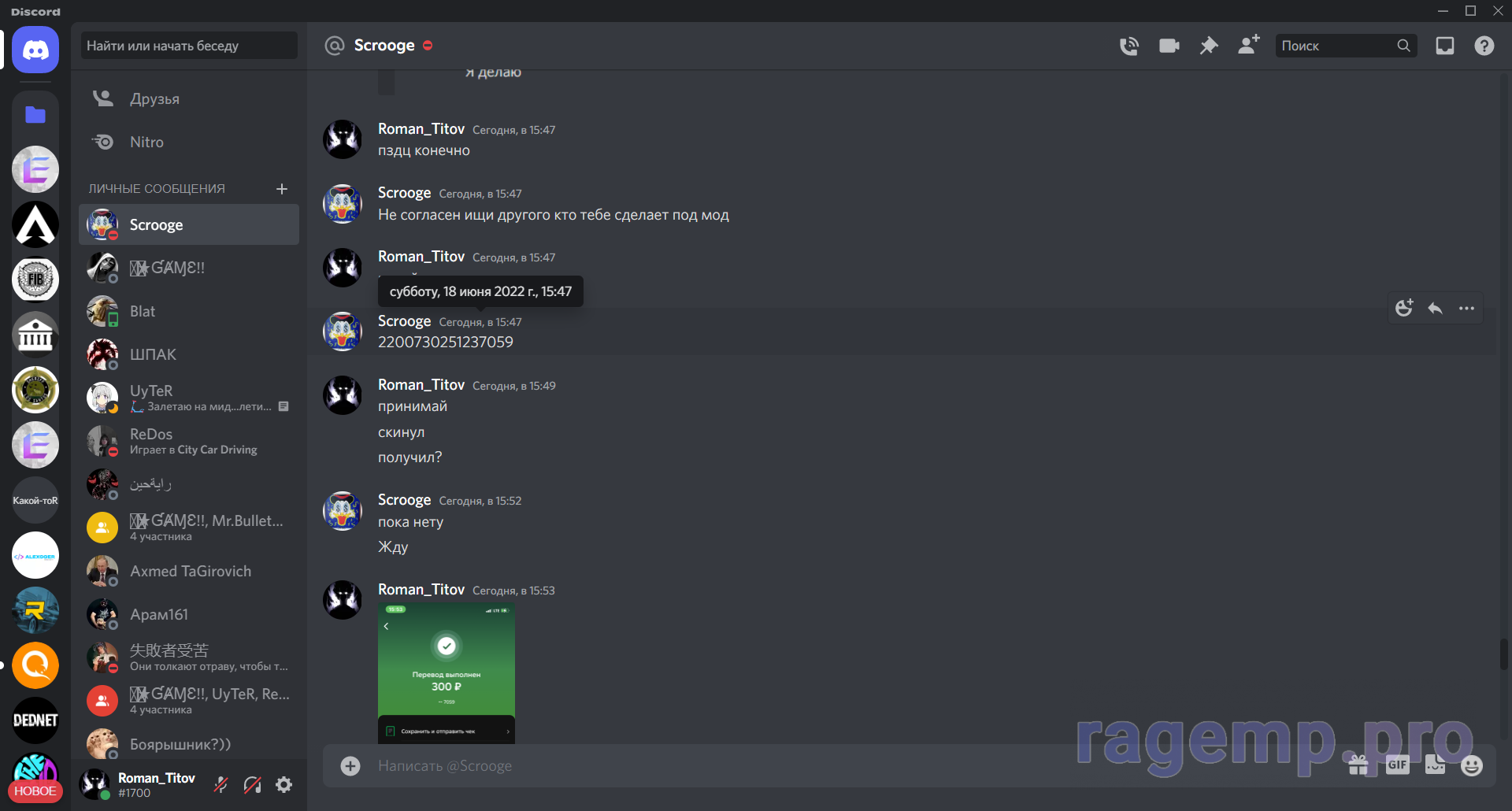Start a video call with Scrooge
Image resolution: width=1512 pixels, height=811 pixels.
point(1169,46)
